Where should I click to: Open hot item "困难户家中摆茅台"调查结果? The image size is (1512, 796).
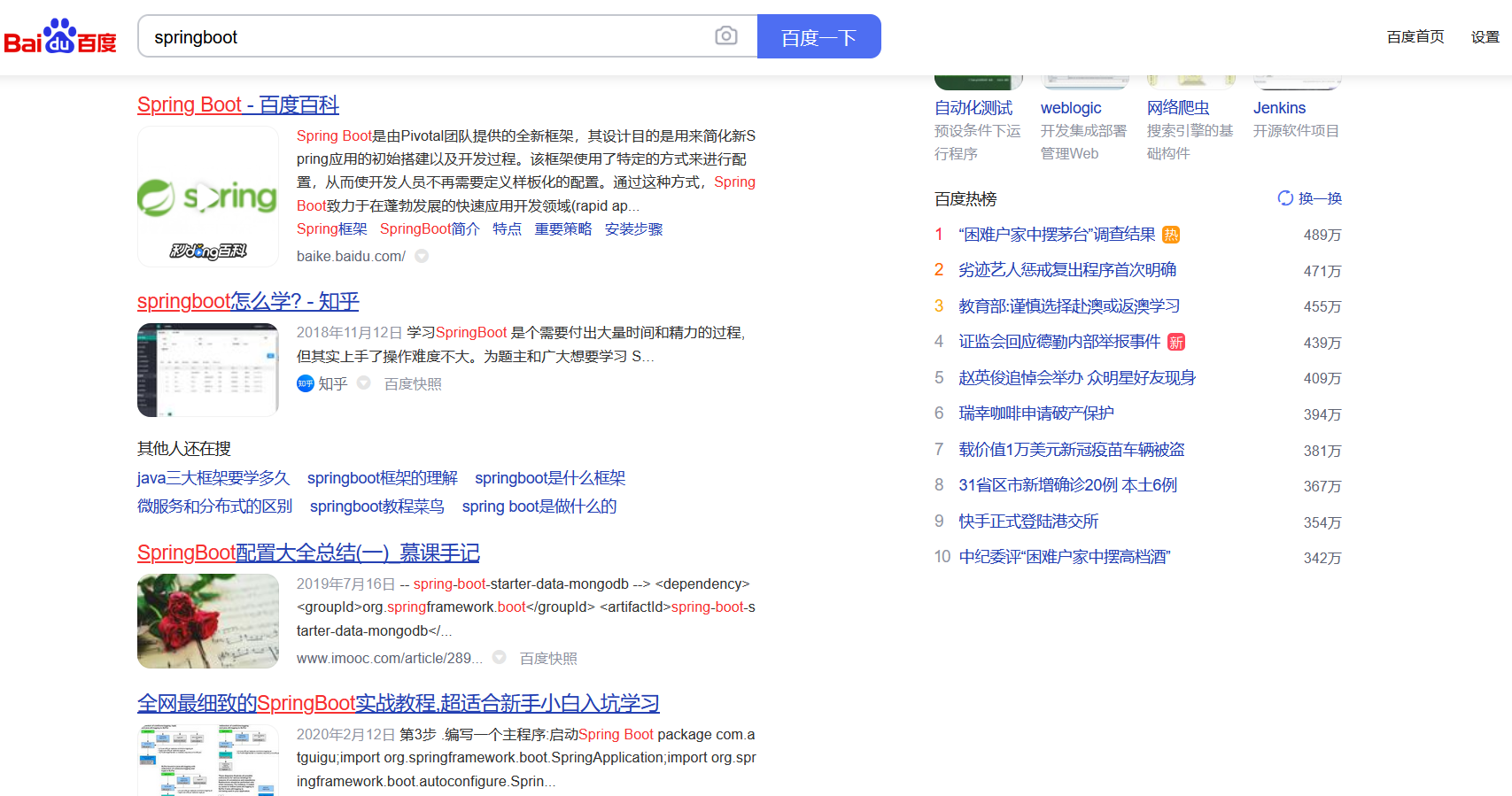click(1057, 235)
